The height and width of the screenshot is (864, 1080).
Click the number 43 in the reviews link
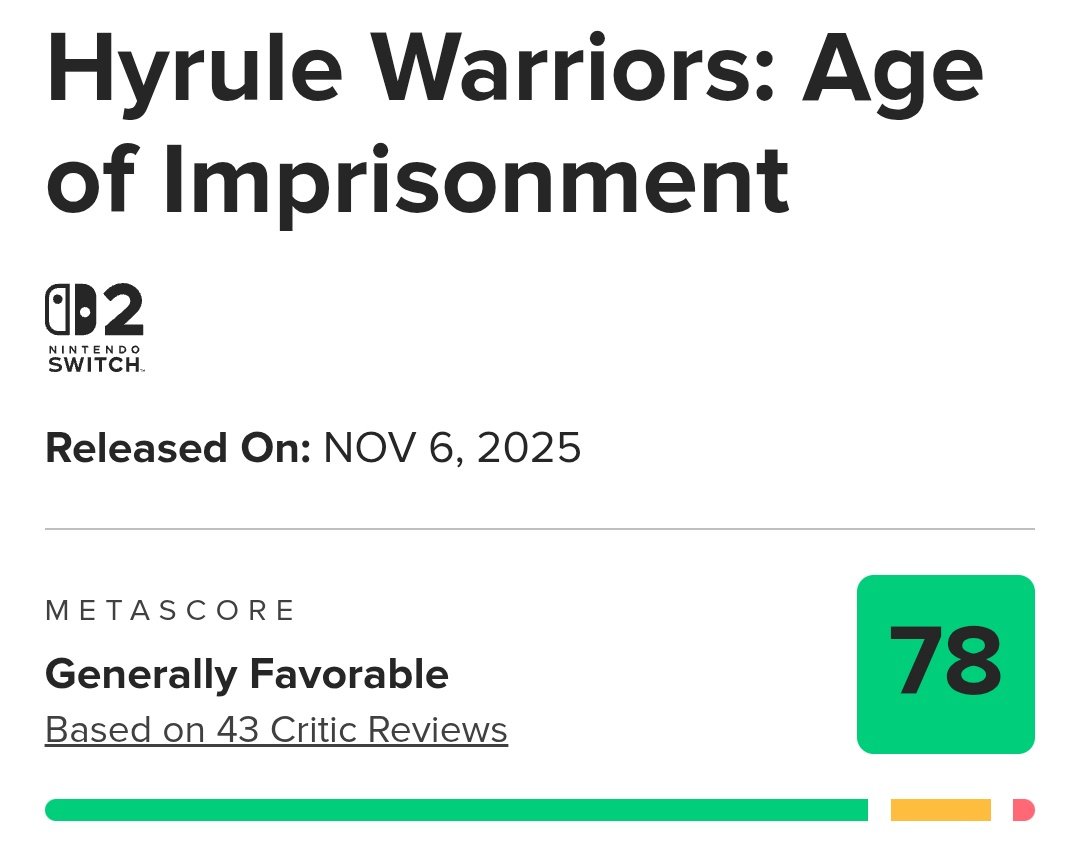click(237, 730)
